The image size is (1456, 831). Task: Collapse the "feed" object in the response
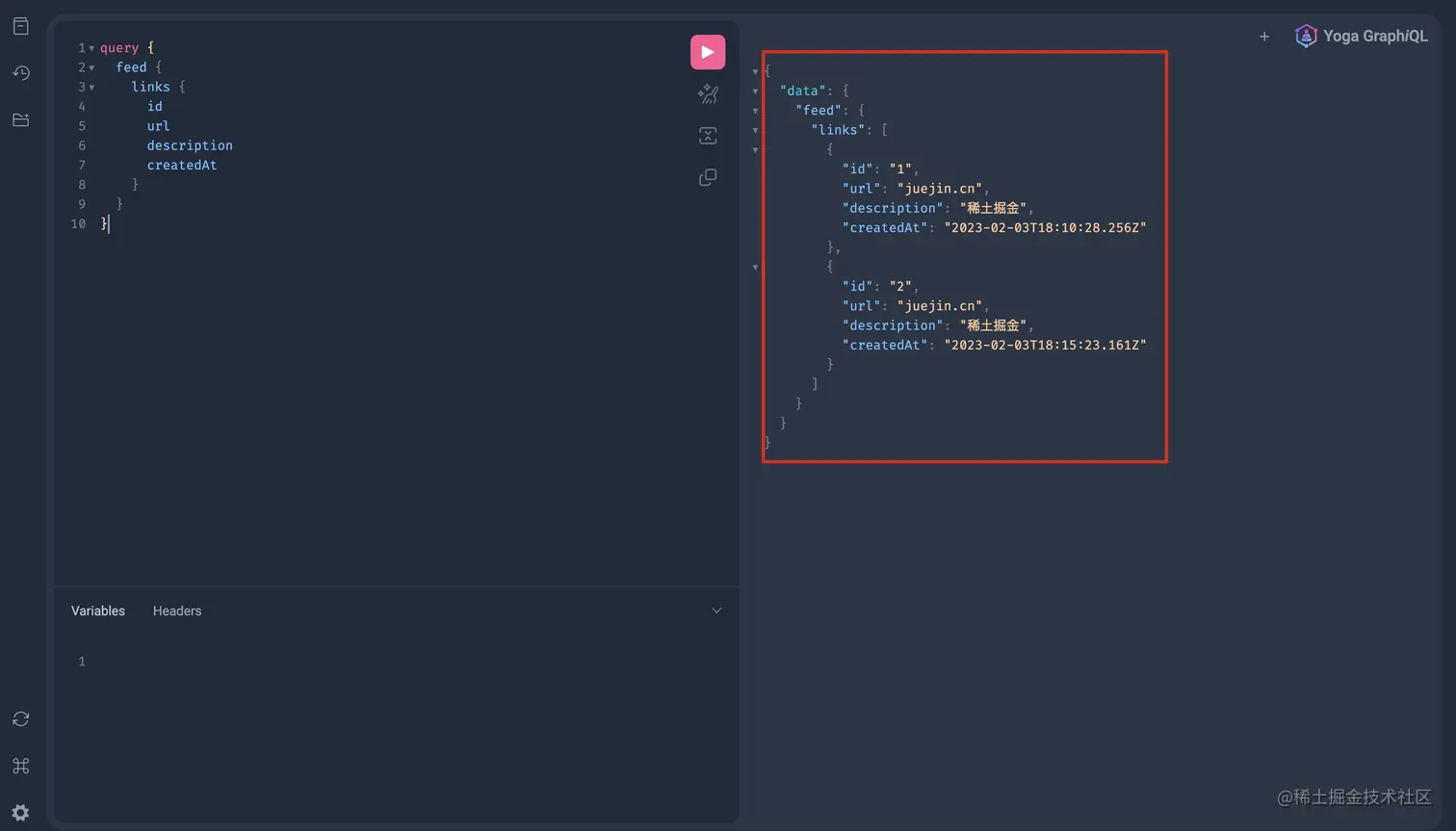click(755, 111)
